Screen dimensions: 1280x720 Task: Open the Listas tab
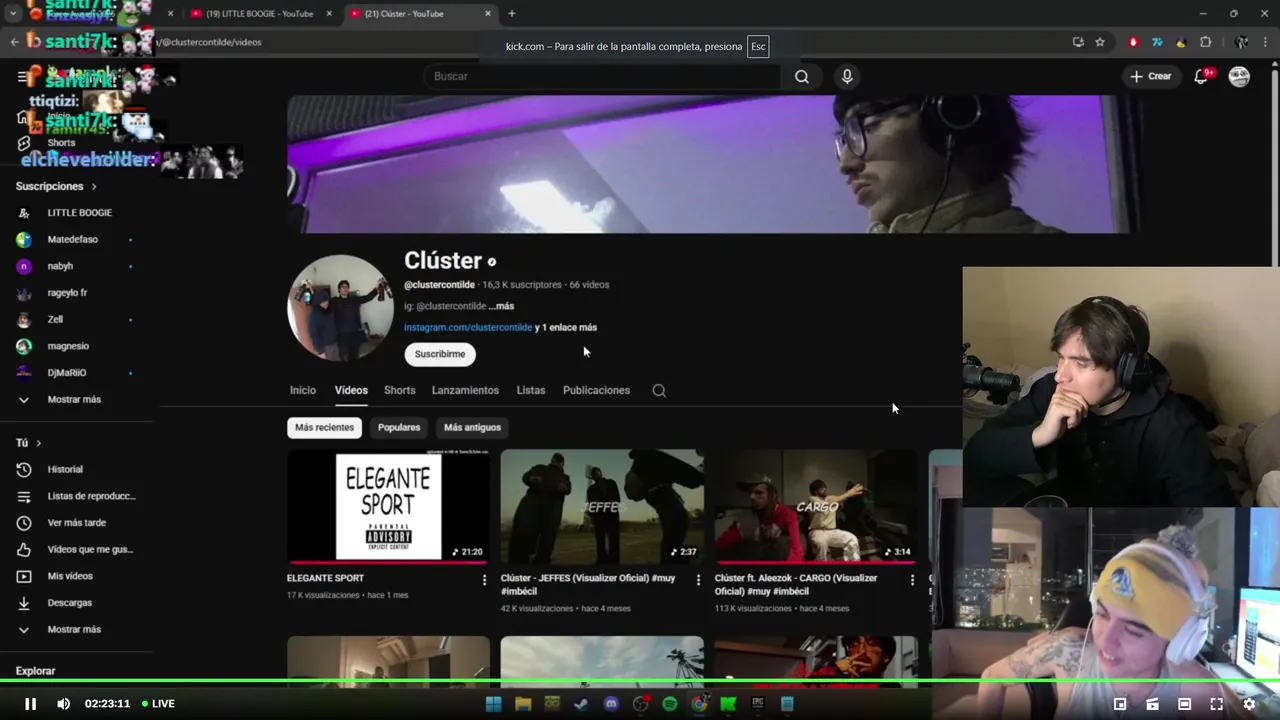(531, 390)
